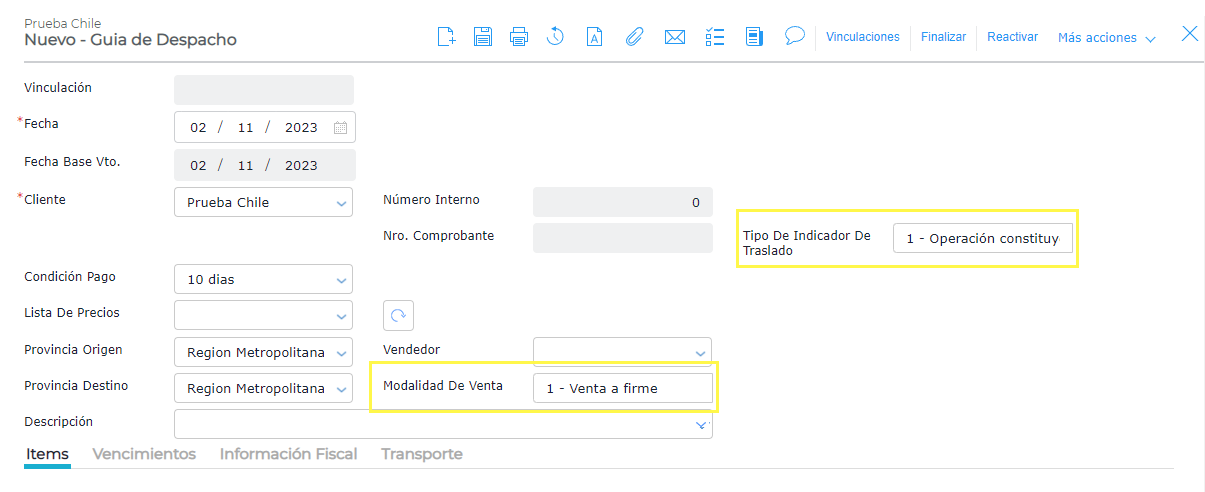Attach a file with paperclip icon
The image size is (1205, 492).
[634, 37]
